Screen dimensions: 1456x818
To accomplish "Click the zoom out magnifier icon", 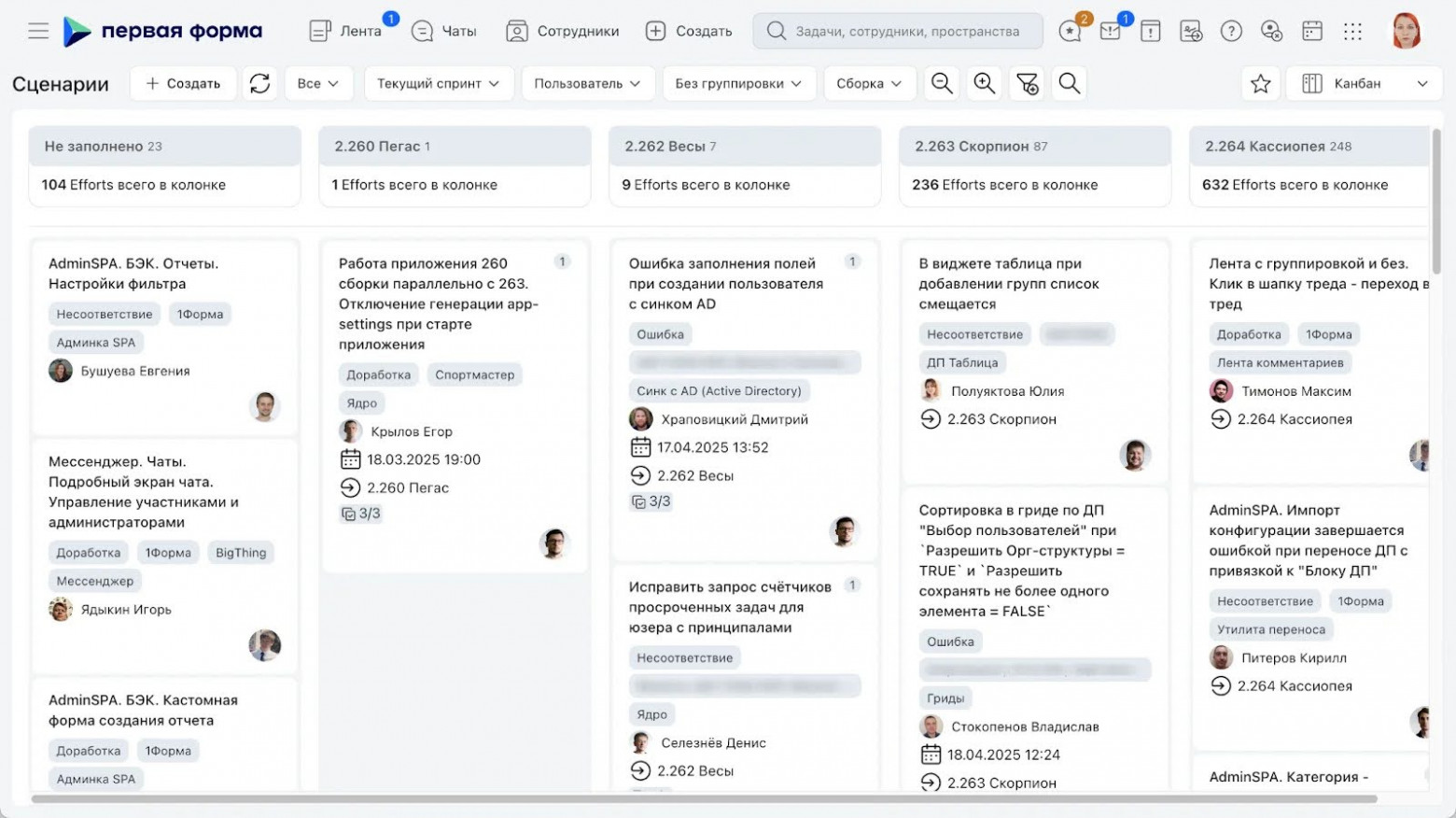I will (942, 83).
